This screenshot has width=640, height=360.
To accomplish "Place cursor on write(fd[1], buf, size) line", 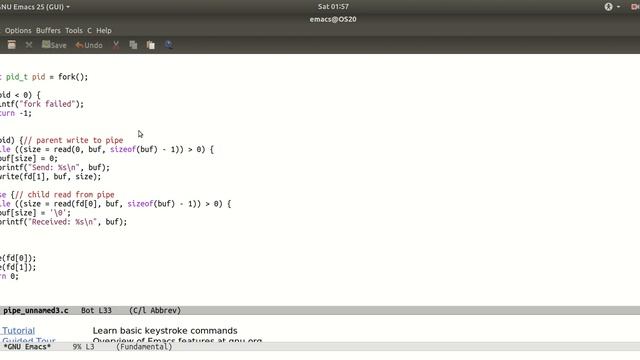I will click(51, 176).
